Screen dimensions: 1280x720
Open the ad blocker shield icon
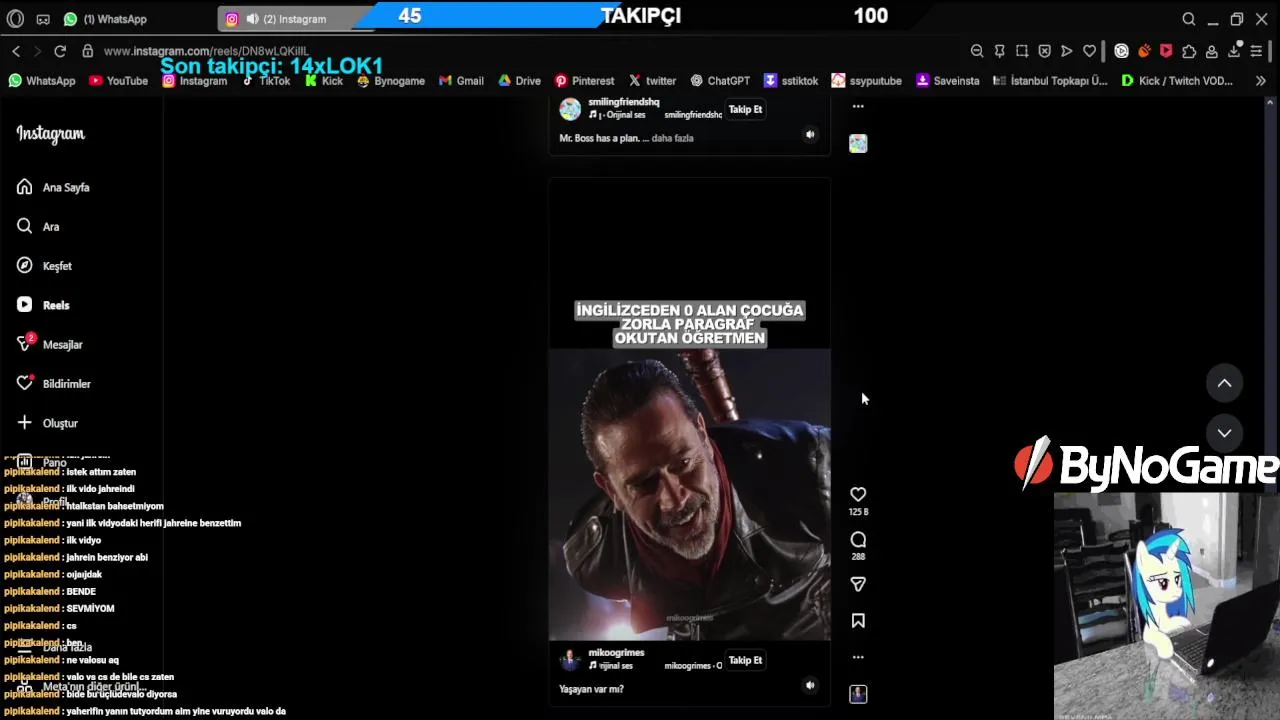click(x=1044, y=51)
